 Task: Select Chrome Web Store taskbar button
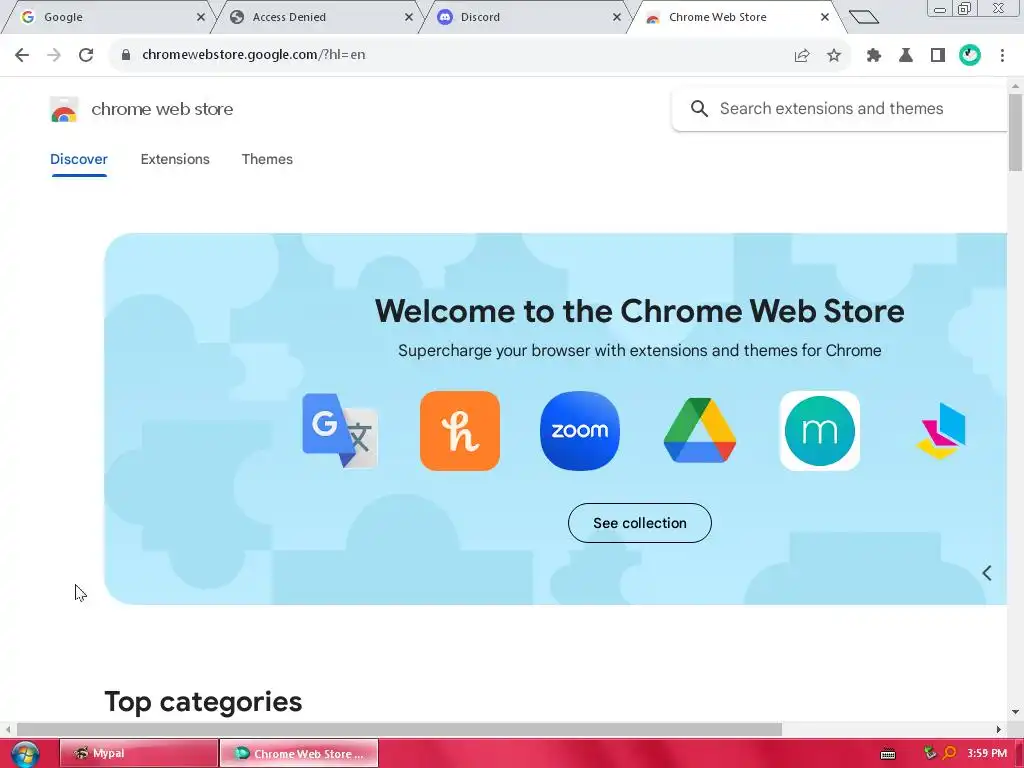[298, 753]
